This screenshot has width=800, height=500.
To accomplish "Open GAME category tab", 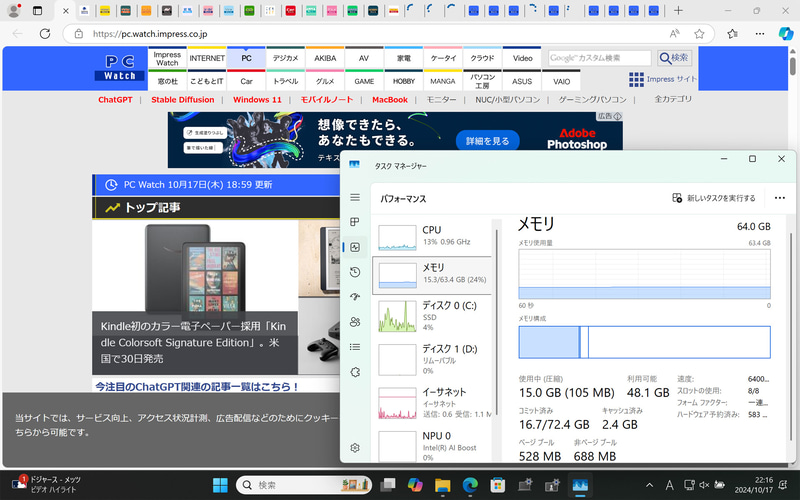I will [x=364, y=81].
